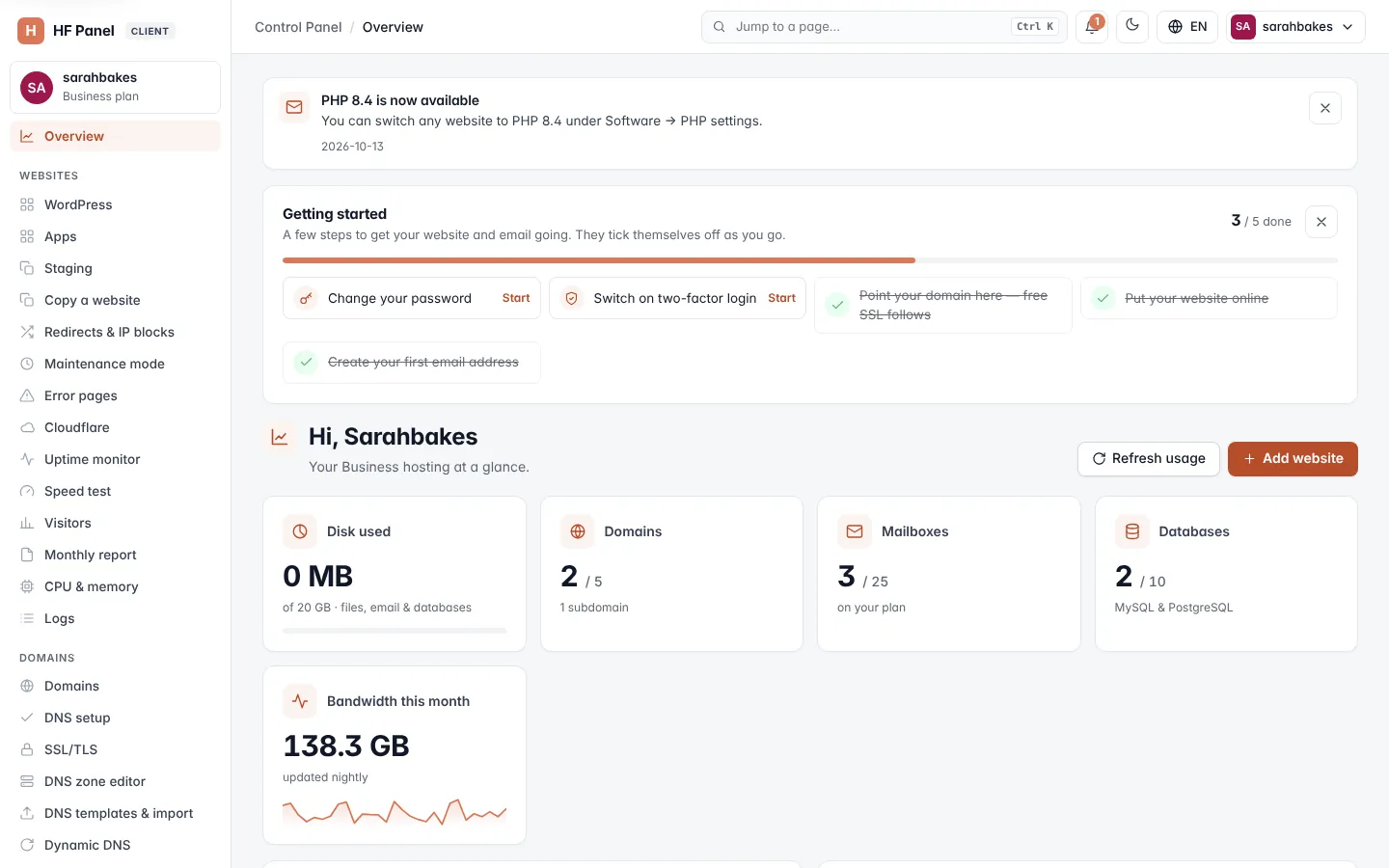Open the notifications bell

point(1092,27)
